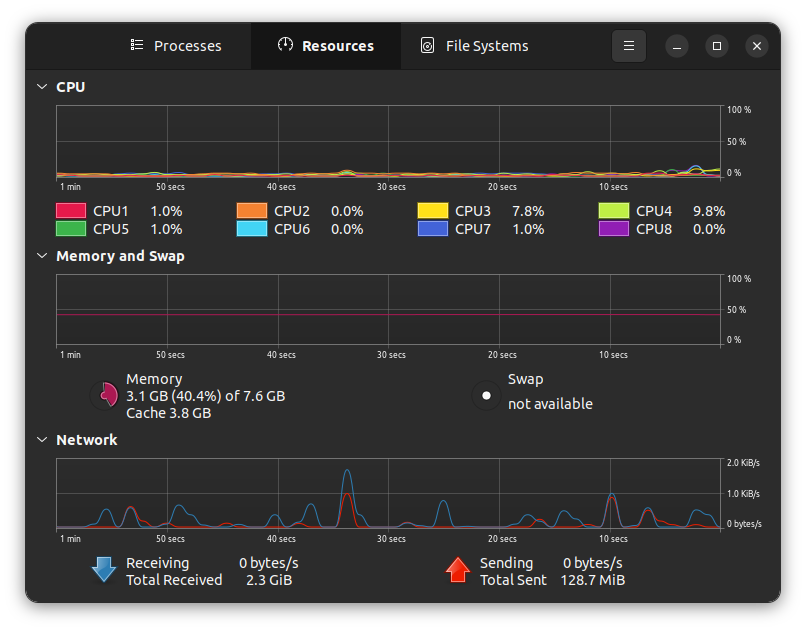The image size is (806, 631).
Task: Switch to the Processes tab
Action: click(x=175, y=45)
